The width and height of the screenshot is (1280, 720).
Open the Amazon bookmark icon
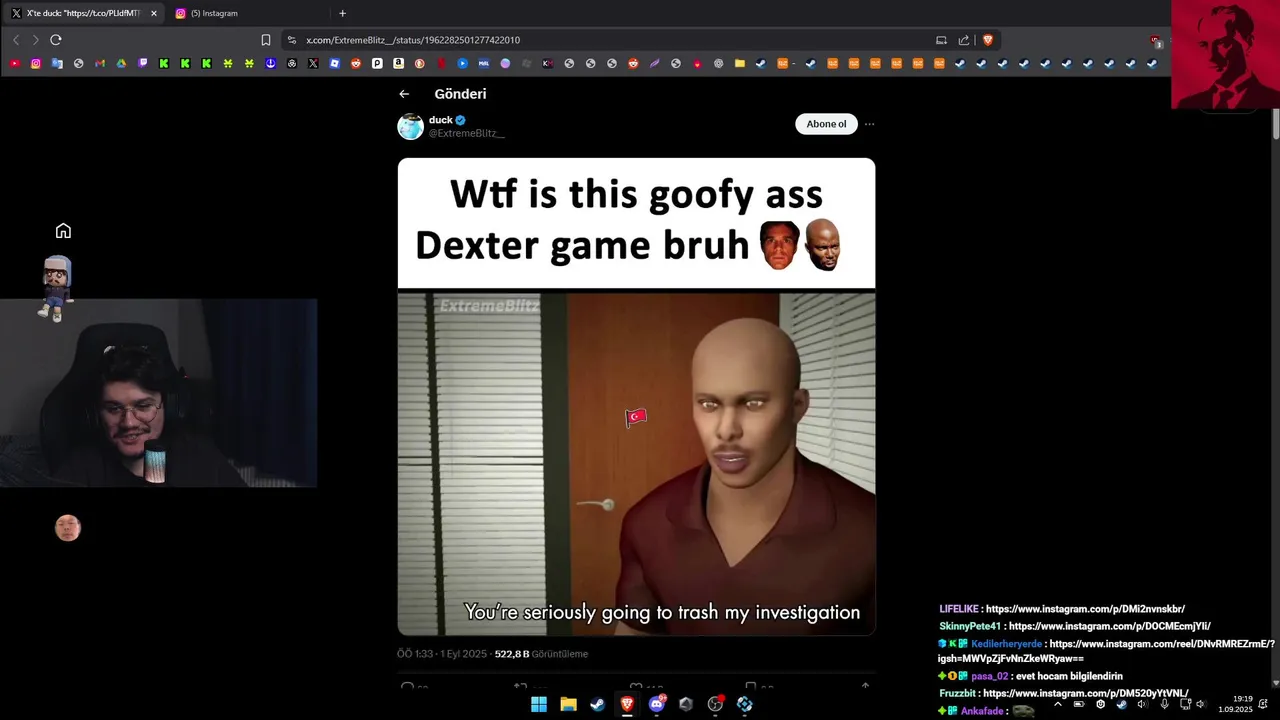[x=398, y=63]
